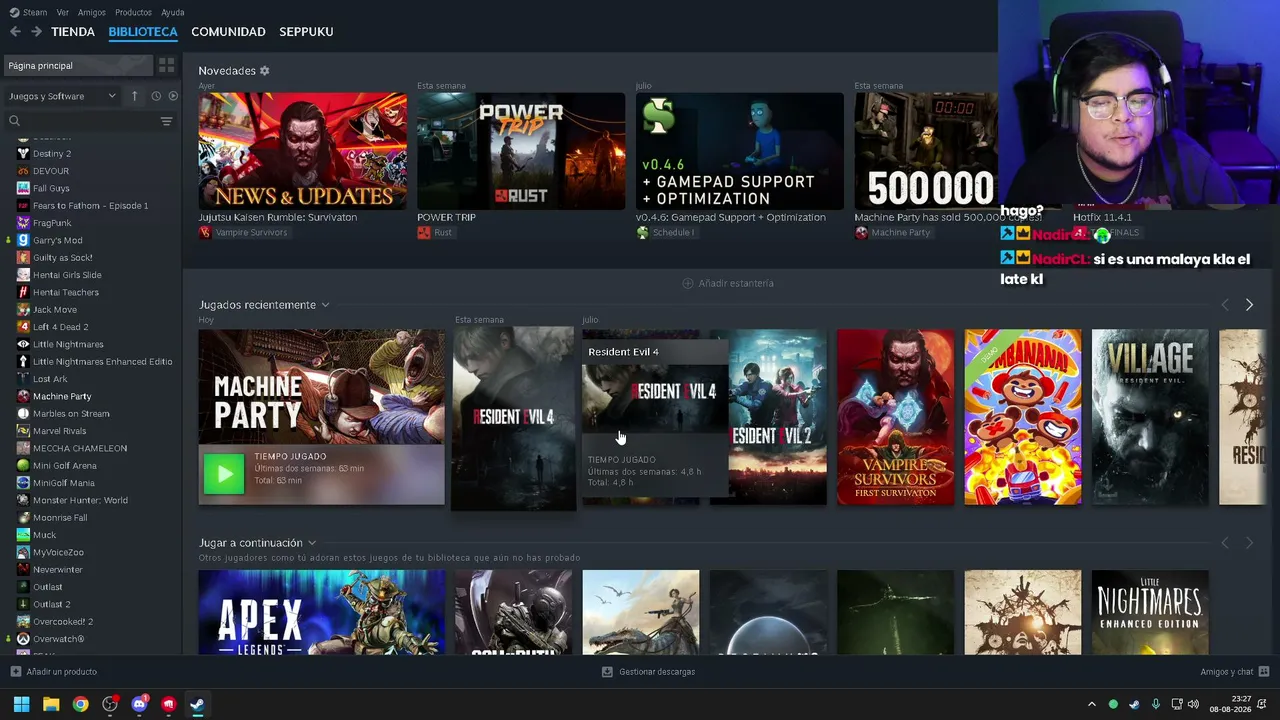Click the add-product plus icon
Image resolution: width=1280 pixels, height=720 pixels.
click(15, 672)
